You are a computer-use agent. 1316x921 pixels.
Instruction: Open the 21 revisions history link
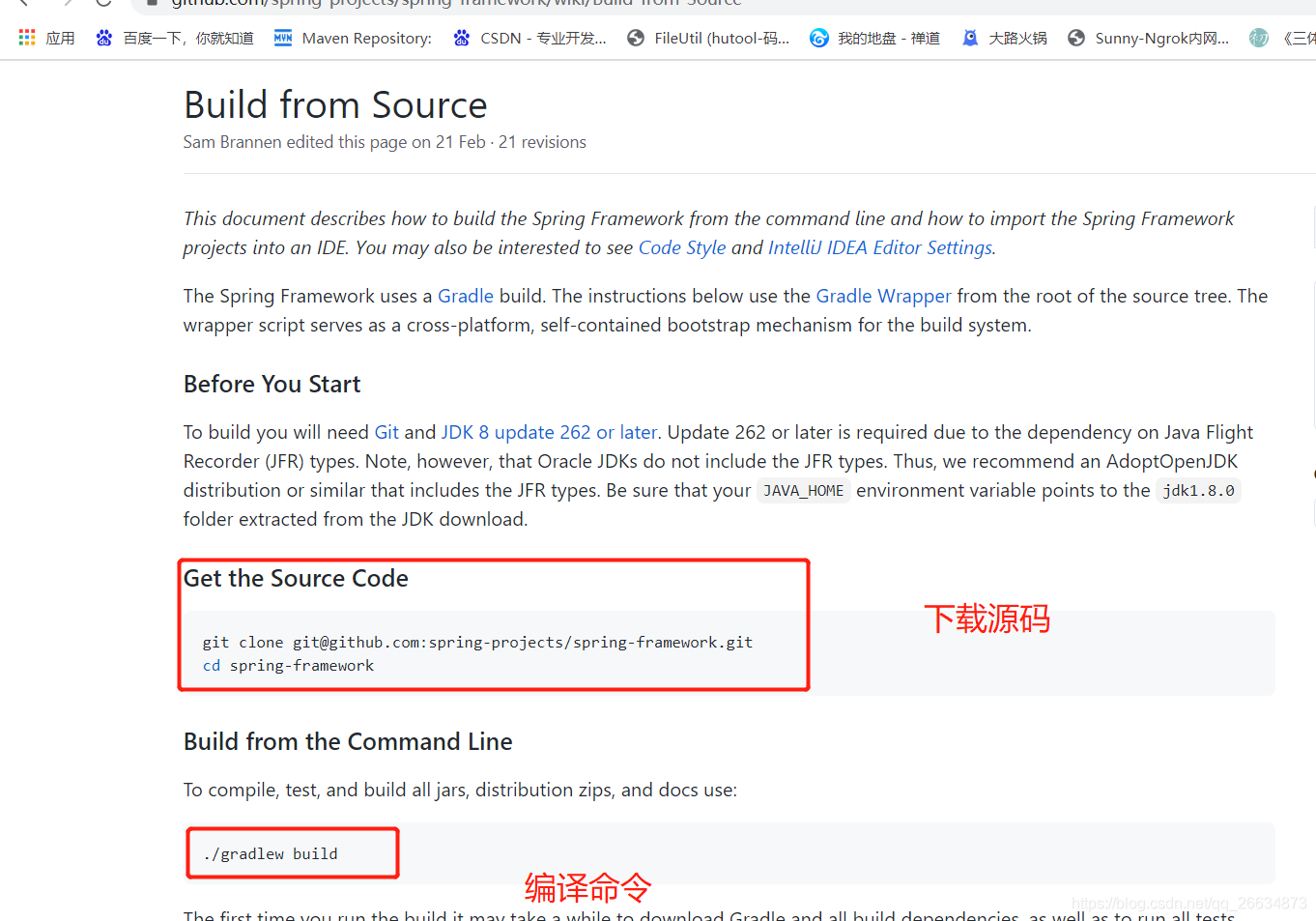(542, 142)
